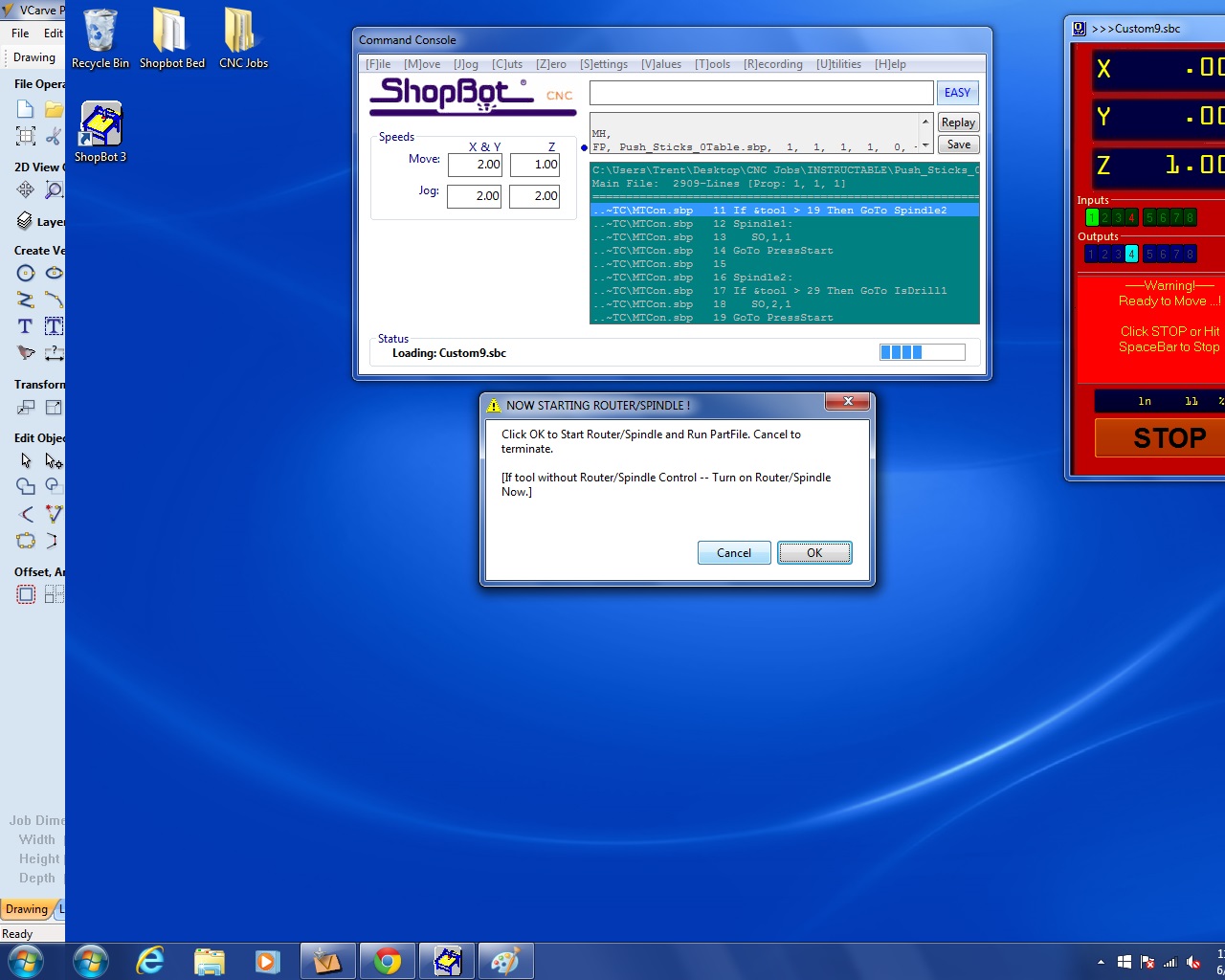The height and width of the screenshot is (980, 1225).
Task: Select the Shopbot Bed desktop folder
Action: (x=171, y=38)
